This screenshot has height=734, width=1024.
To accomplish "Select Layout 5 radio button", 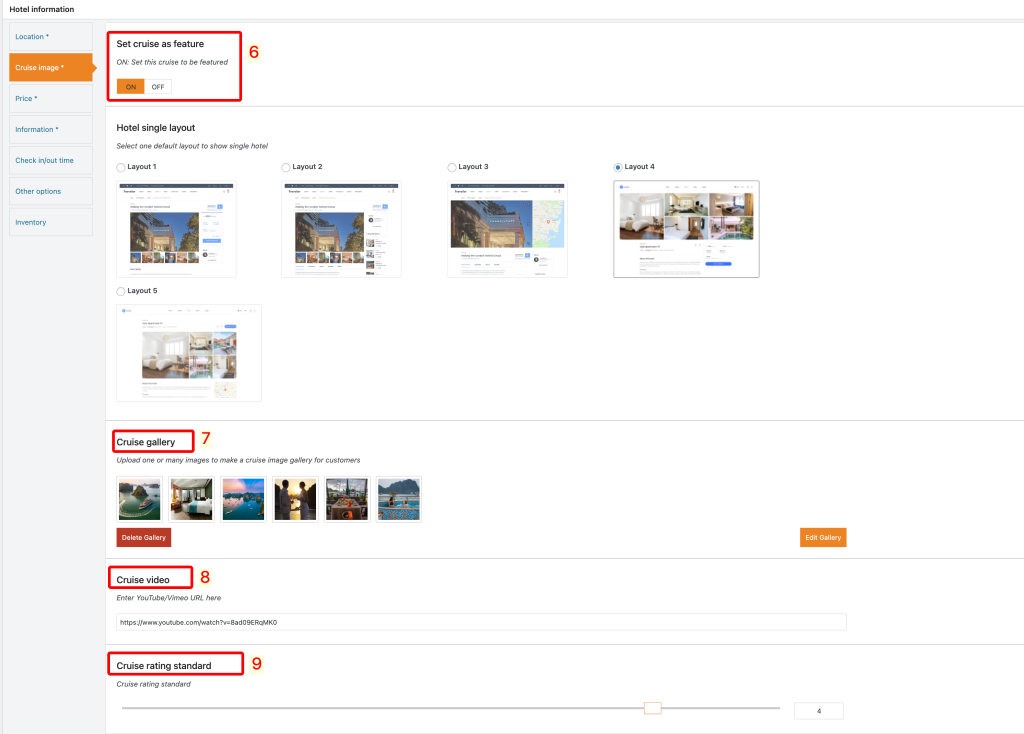I will (x=122, y=291).
